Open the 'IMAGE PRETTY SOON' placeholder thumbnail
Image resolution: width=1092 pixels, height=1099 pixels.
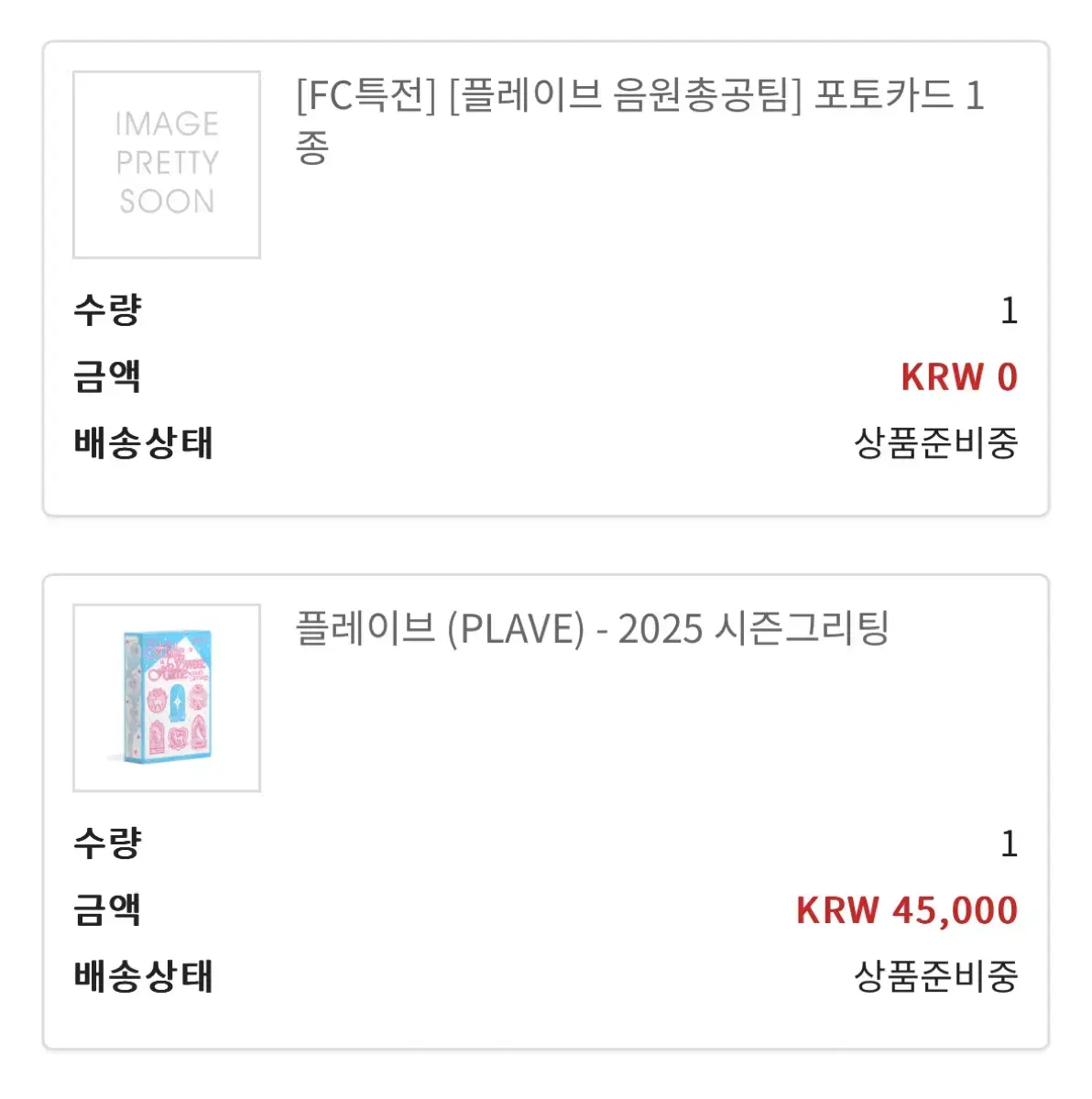point(167,165)
